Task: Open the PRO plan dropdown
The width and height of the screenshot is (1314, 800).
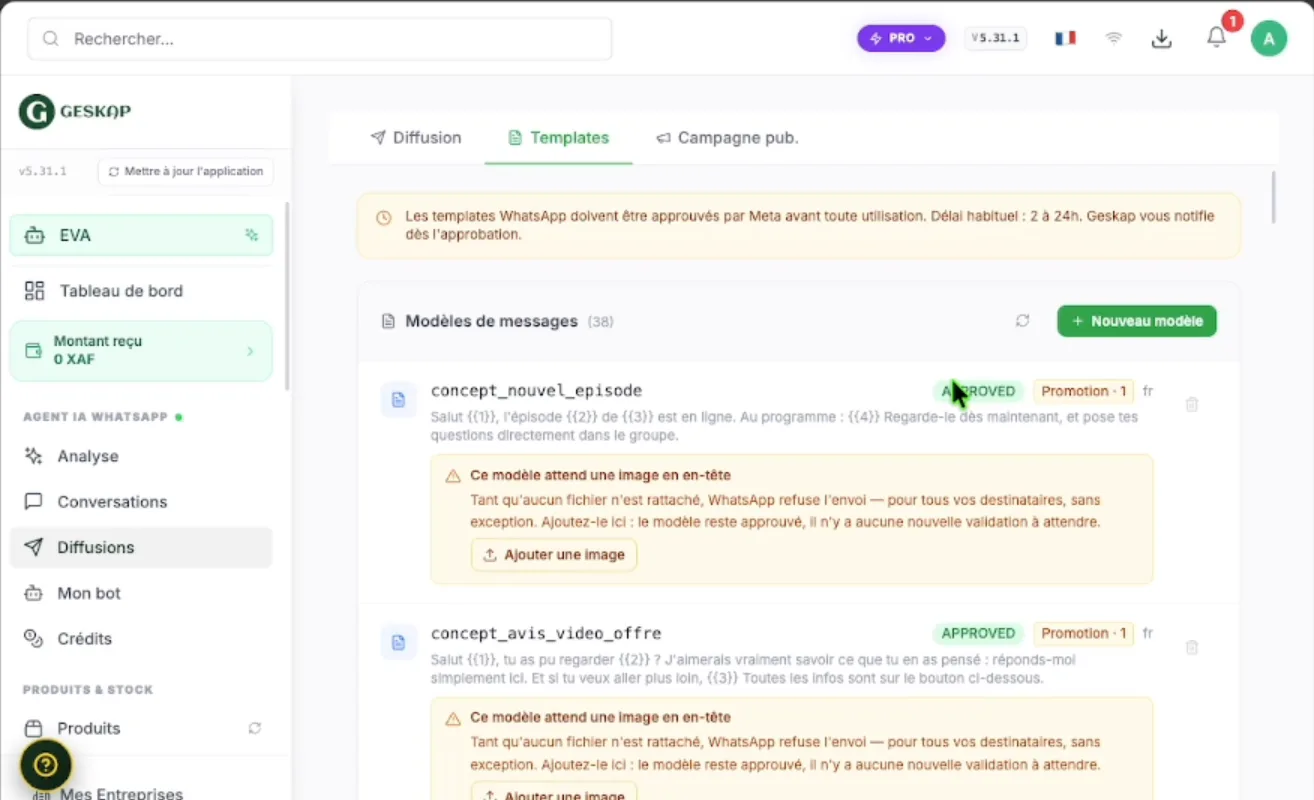Action: click(900, 38)
